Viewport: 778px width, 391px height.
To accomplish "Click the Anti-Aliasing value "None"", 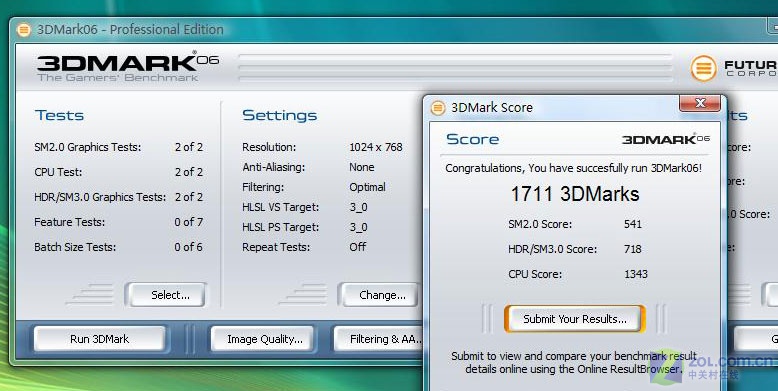I will [362, 167].
